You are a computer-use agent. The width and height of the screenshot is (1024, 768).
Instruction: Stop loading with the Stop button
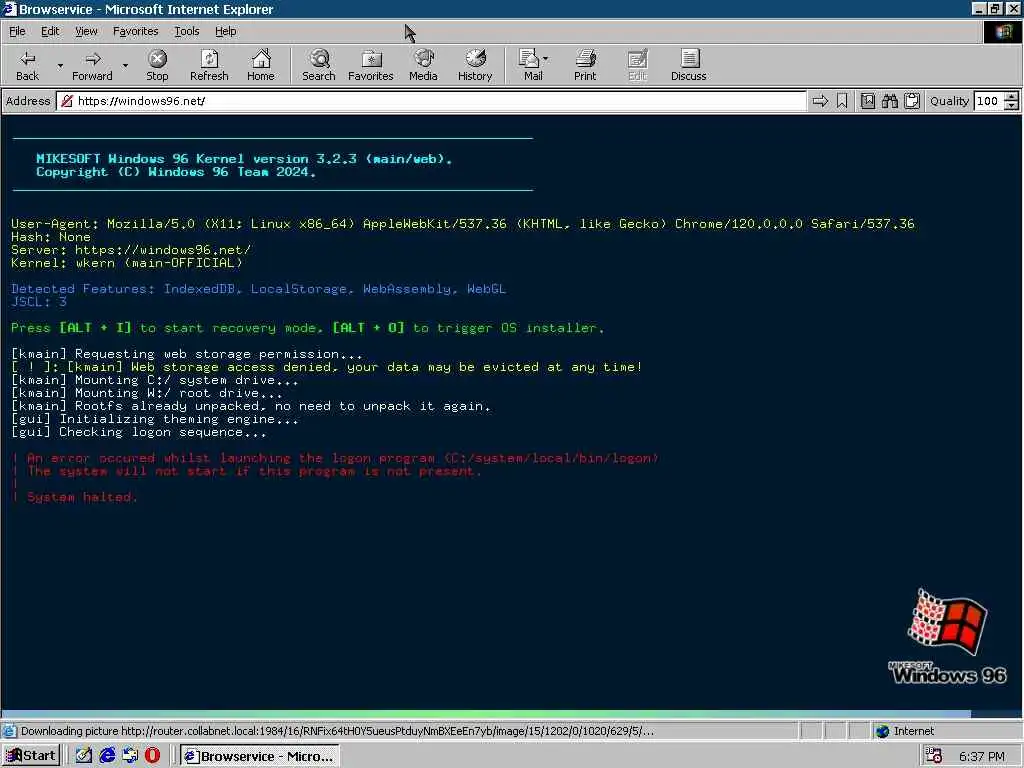pyautogui.click(x=157, y=65)
